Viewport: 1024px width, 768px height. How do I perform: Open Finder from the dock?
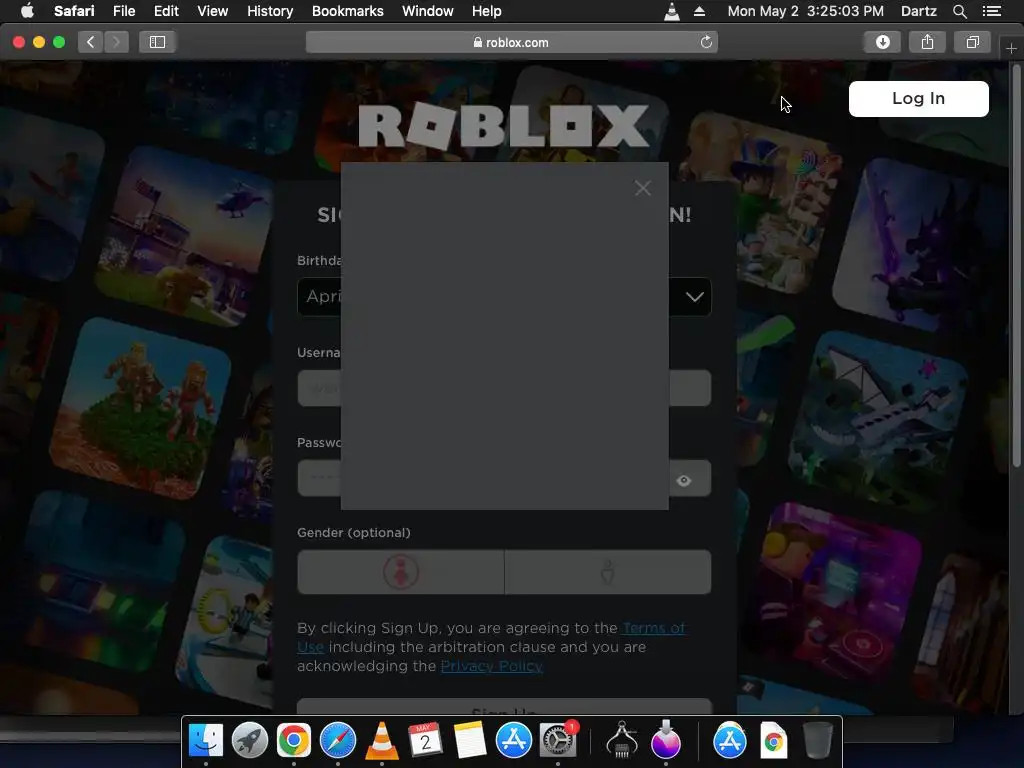pyautogui.click(x=206, y=741)
